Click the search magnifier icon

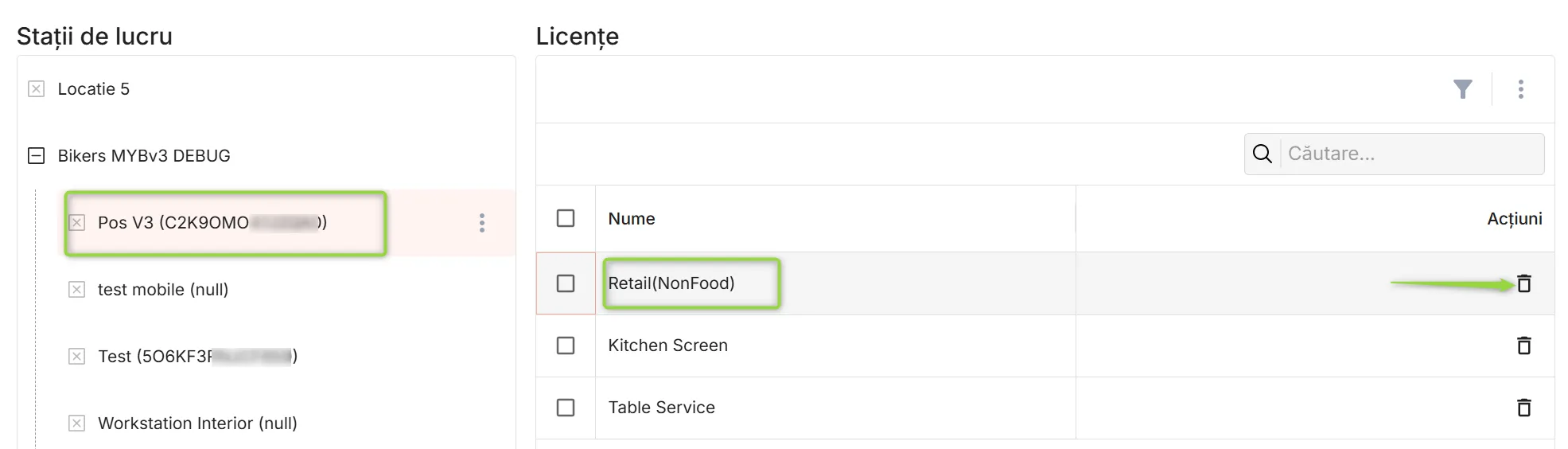(x=1263, y=154)
